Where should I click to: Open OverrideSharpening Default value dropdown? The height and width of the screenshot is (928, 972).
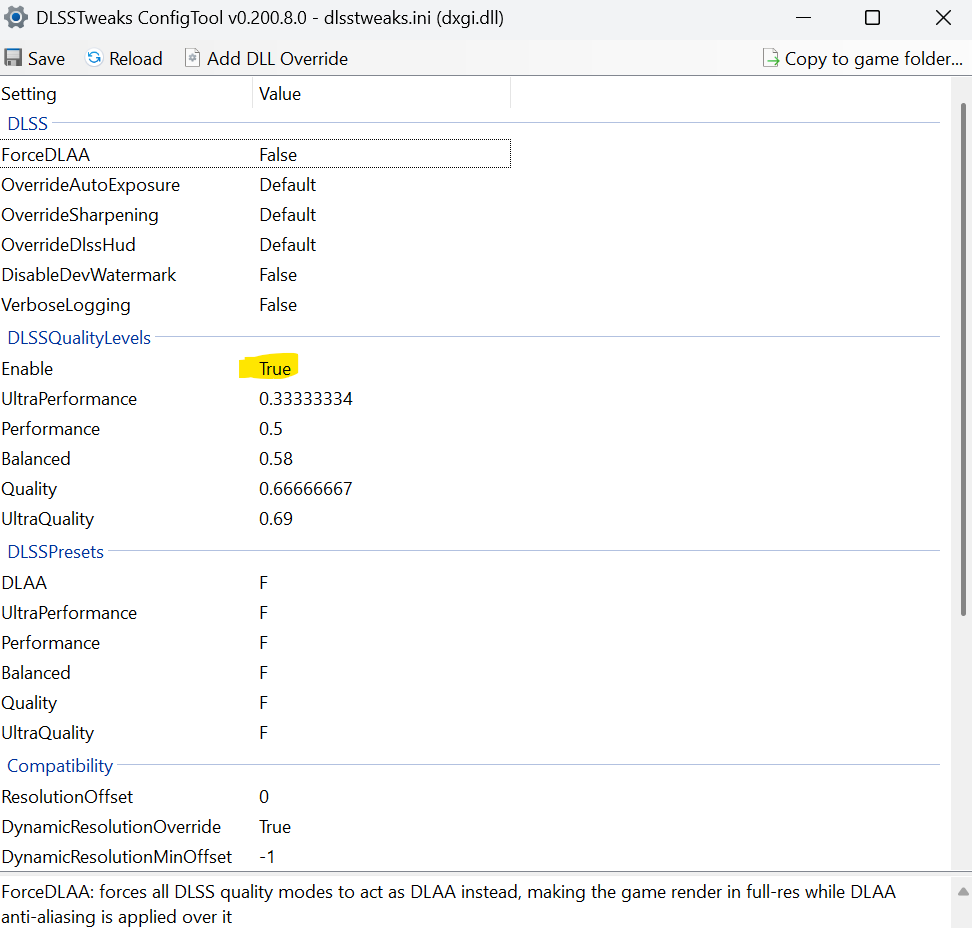click(x=287, y=215)
